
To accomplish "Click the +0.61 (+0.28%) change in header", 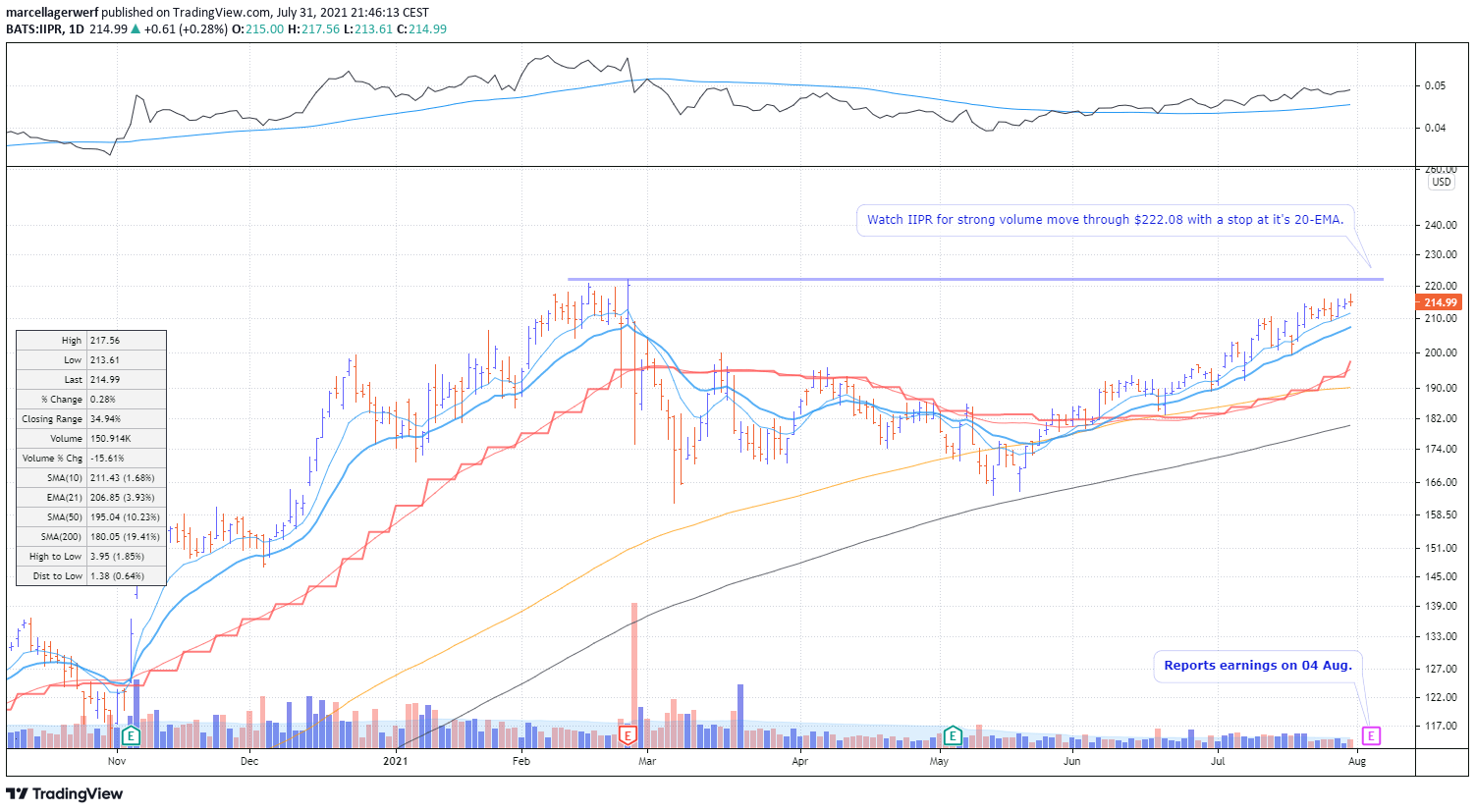I will tap(186, 28).
